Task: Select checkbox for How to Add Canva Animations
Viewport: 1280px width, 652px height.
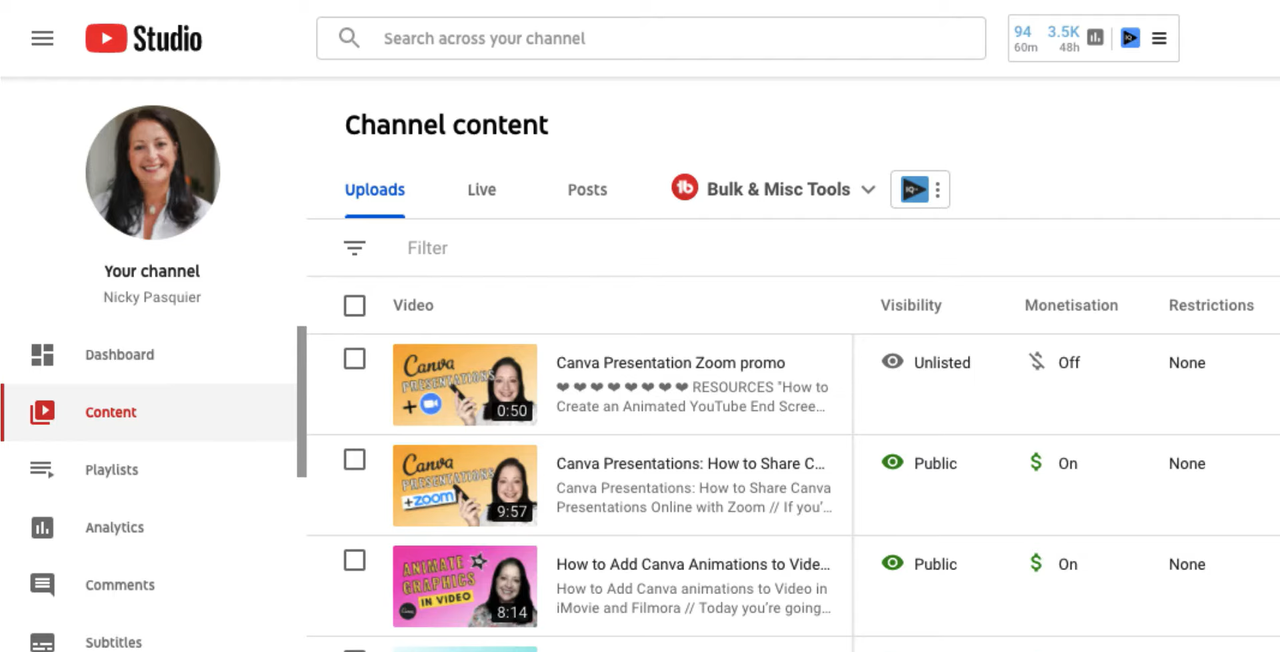Action: coord(354,560)
